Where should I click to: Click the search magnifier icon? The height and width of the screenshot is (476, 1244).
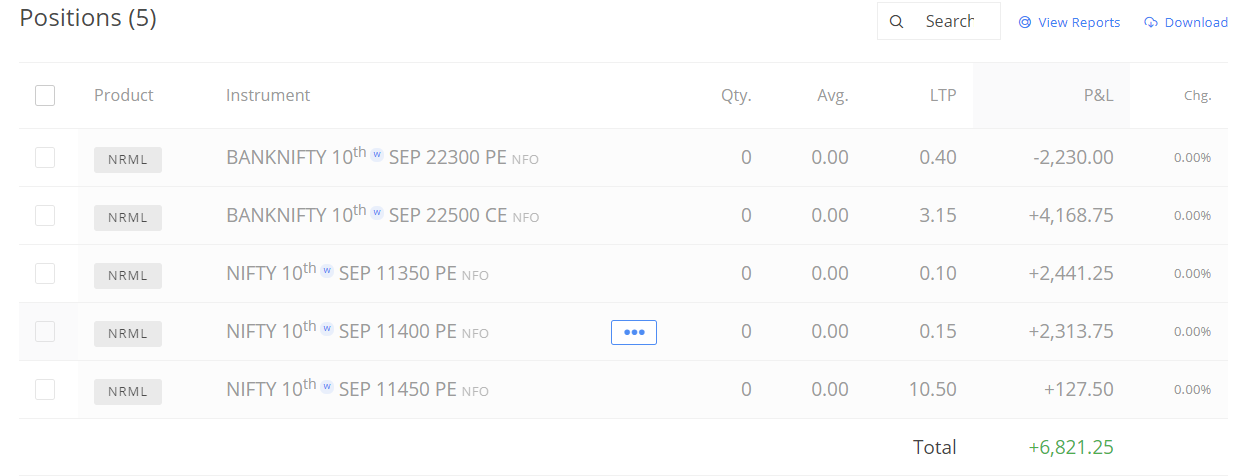click(x=897, y=22)
